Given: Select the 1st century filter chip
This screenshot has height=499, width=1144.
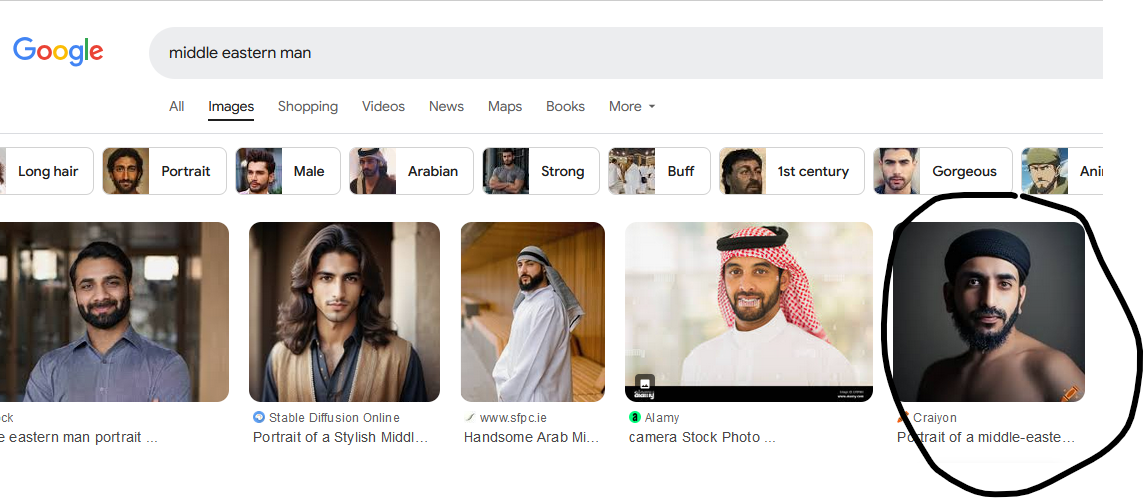Looking at the screenshot, I should (x=792, y=171).
